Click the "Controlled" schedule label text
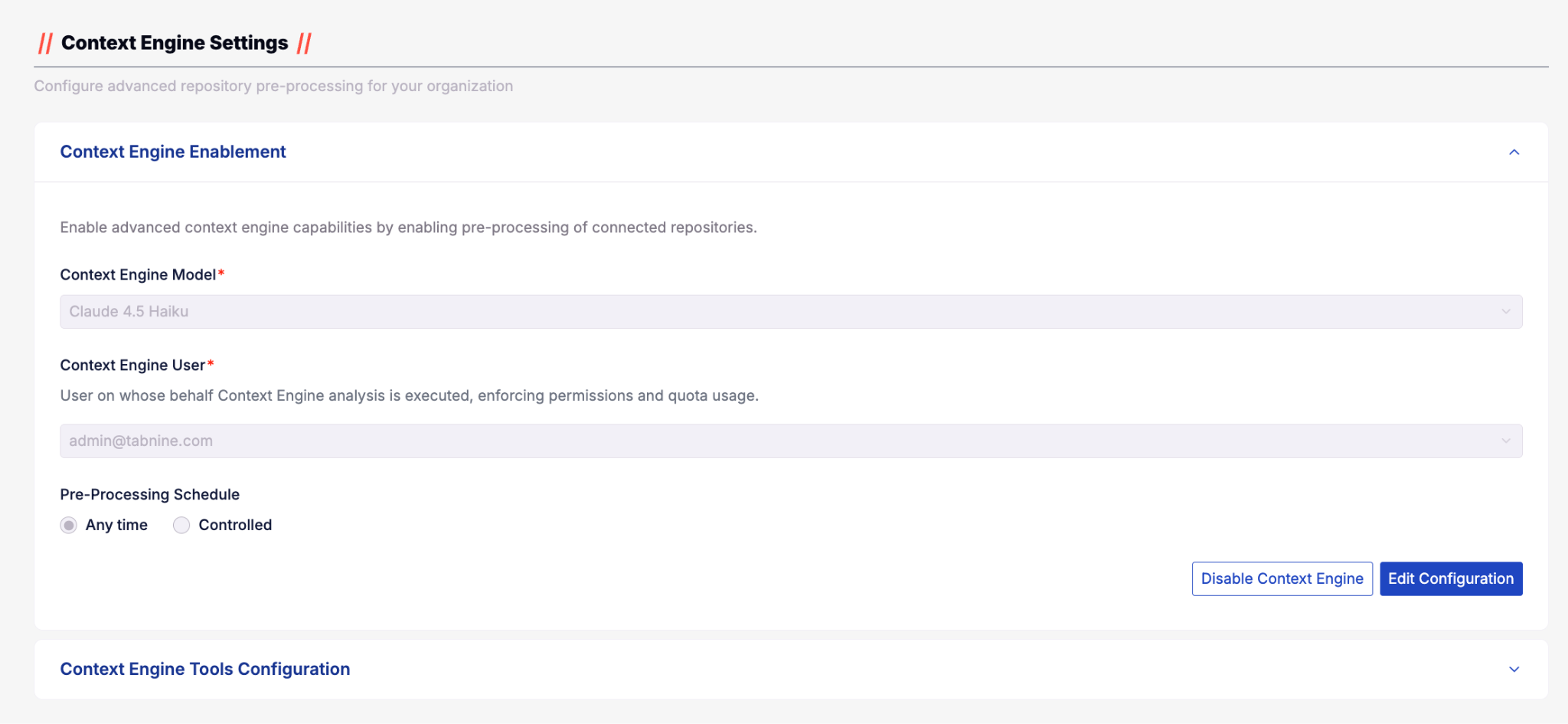This screenshot has height=724, width=1568. 235,526
